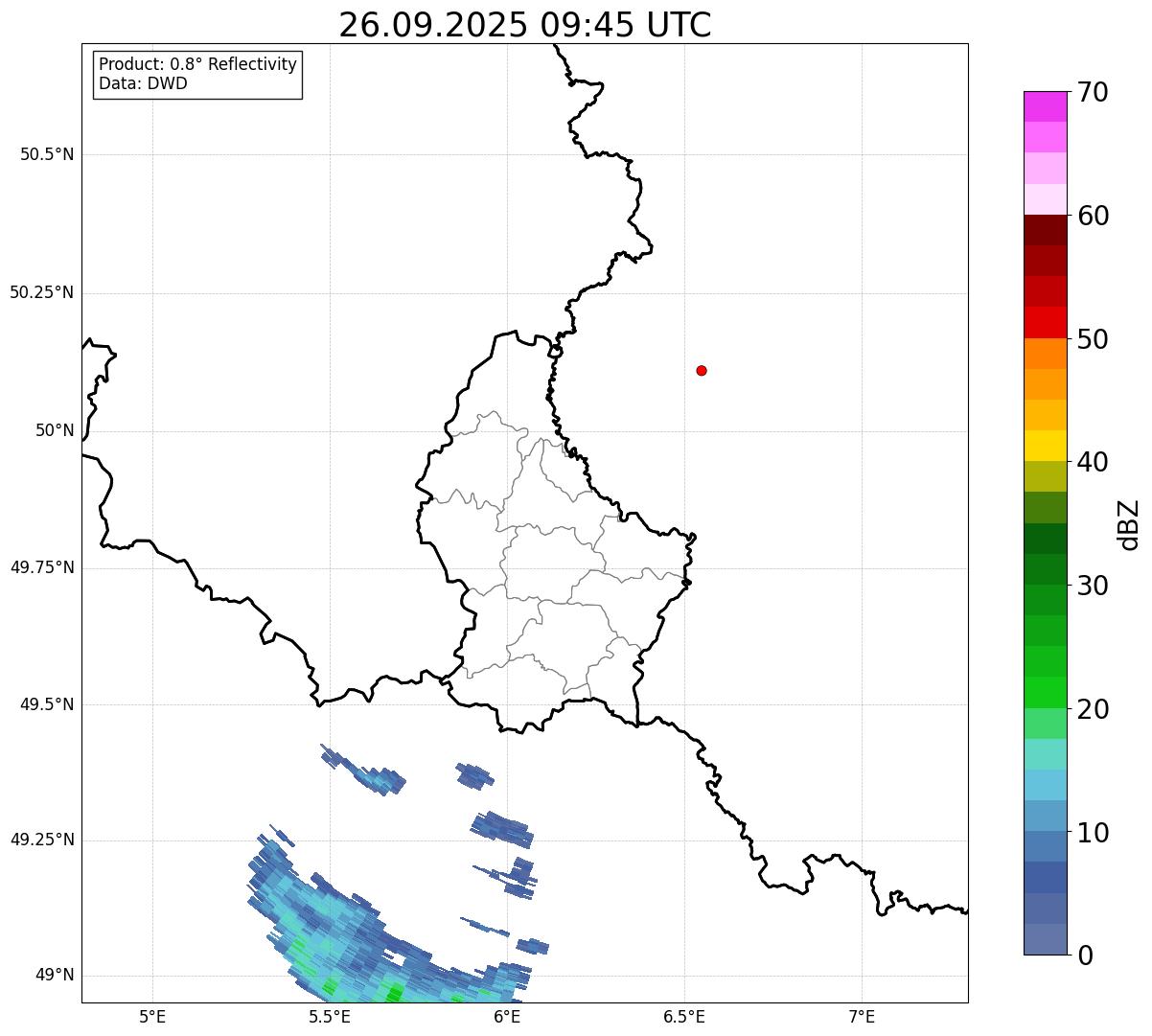The height and width of the screenshot is (1036, 1152).
Task: Click the "Product: 0.8° Reflectivity" text
Action: [x=198, y=64]
